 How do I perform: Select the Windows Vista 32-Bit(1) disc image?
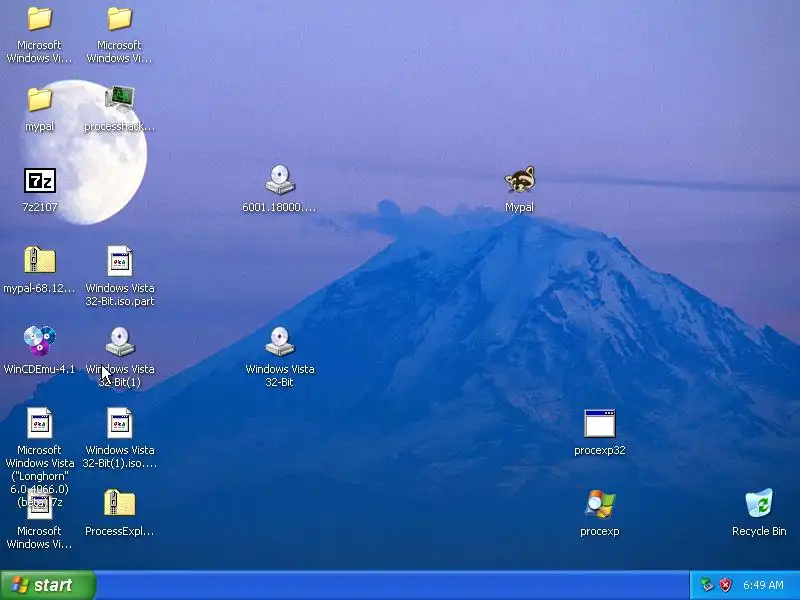pyautogui.click(x=119, y=341)
